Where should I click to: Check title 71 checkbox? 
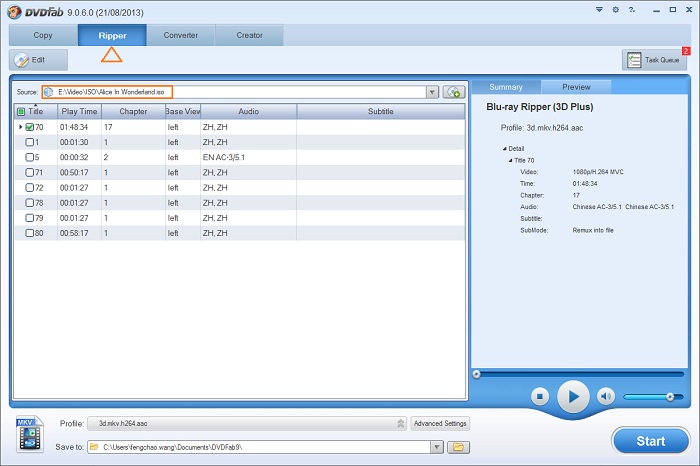[29, 172]
